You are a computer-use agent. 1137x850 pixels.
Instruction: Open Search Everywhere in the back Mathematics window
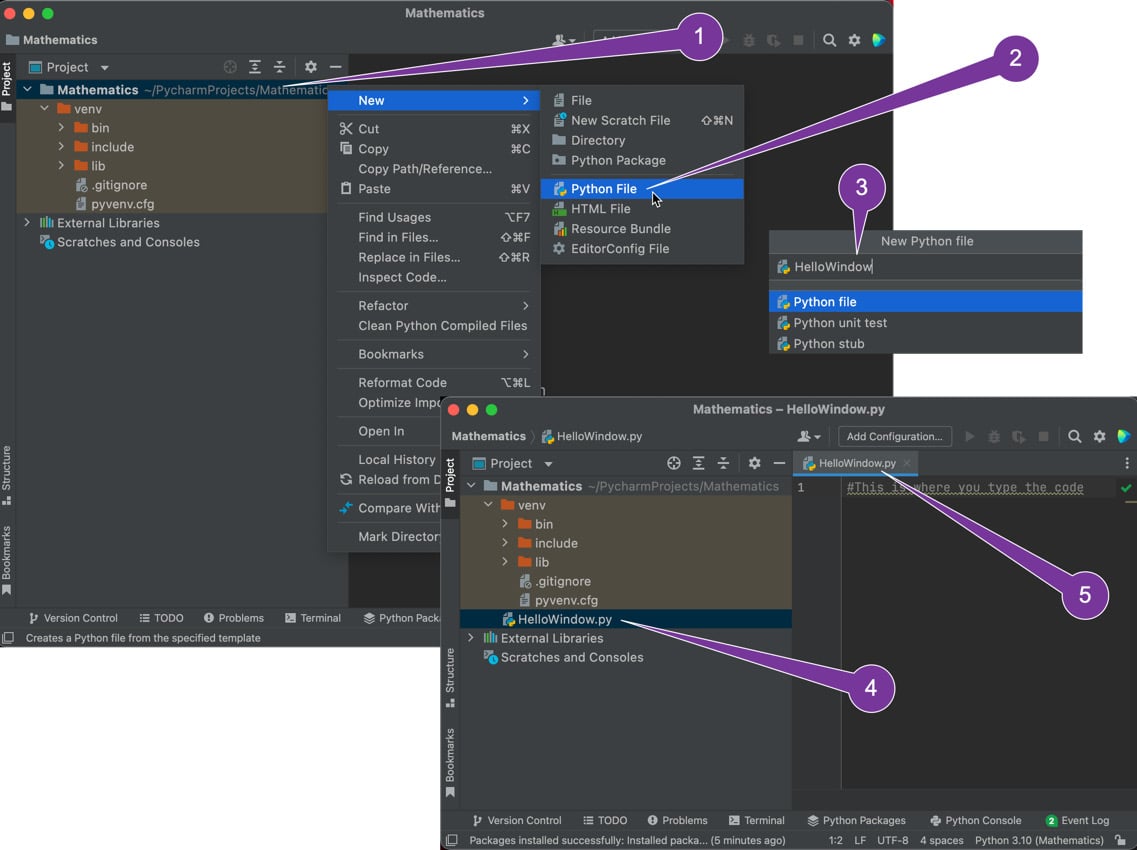(x=829, y=40)
